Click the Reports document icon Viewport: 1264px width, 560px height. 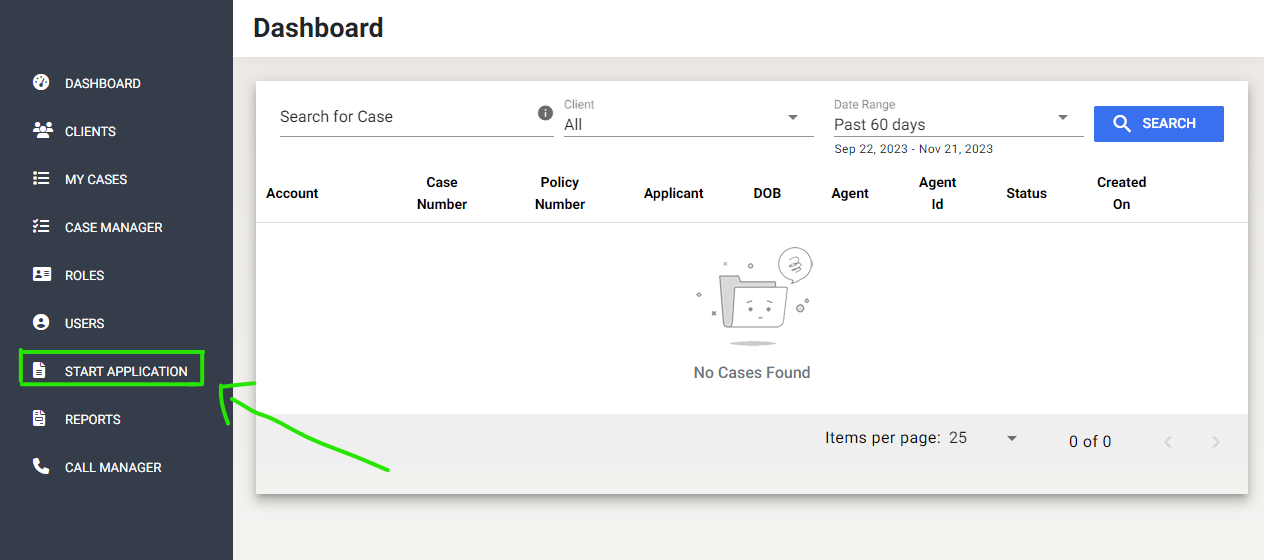[x=39, y=418]
